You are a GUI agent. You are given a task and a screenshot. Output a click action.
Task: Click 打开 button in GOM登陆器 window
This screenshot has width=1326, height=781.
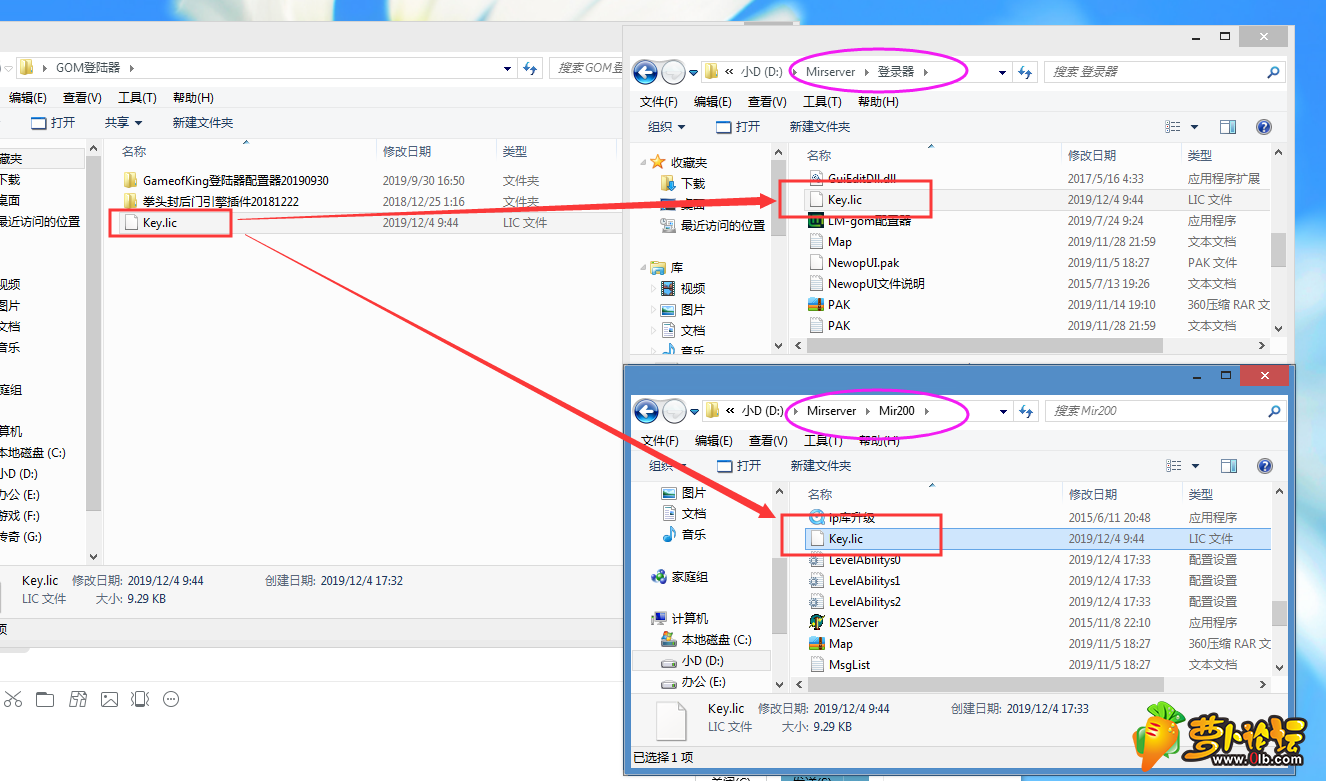click(53, 122)
